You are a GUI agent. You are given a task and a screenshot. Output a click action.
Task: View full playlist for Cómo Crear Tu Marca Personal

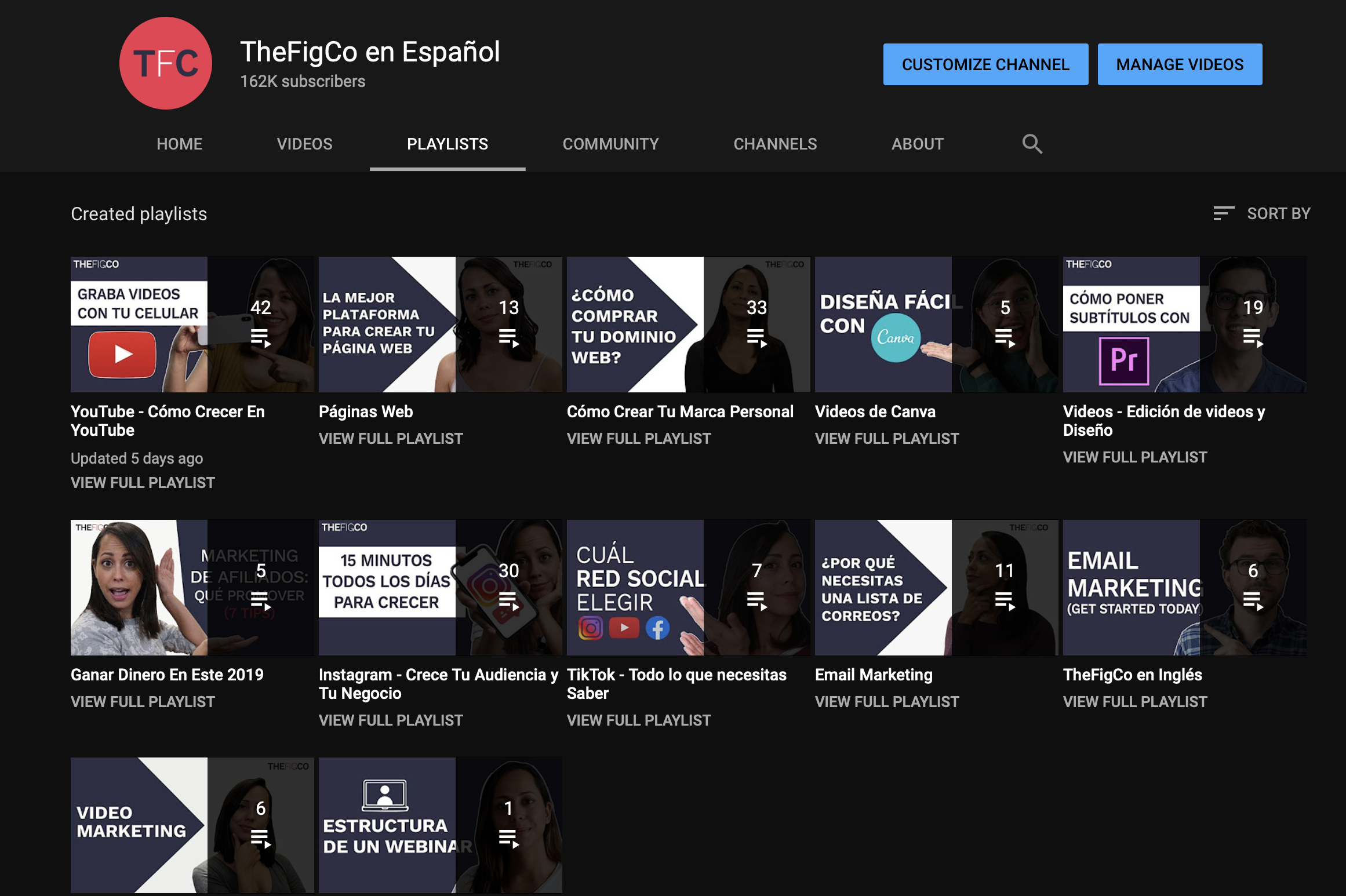639,439
